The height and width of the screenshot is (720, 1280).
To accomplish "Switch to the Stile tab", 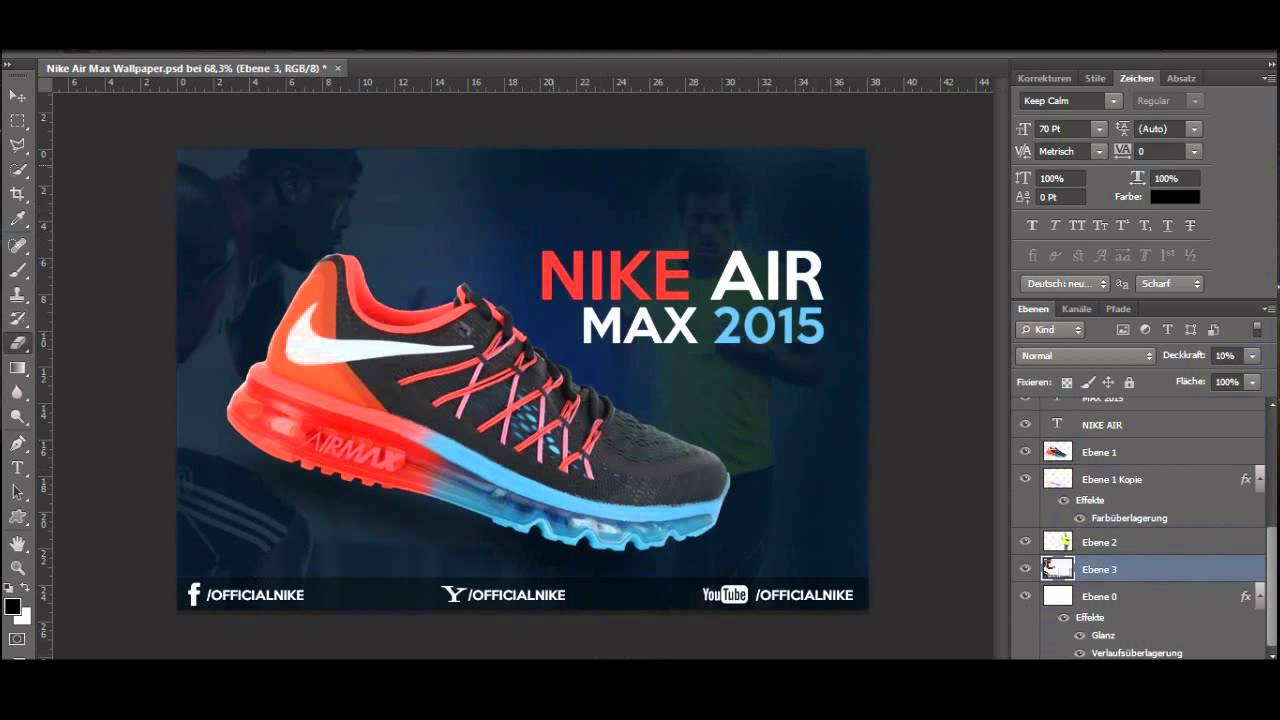I will pyautogui.click(x=1095, y=78).
